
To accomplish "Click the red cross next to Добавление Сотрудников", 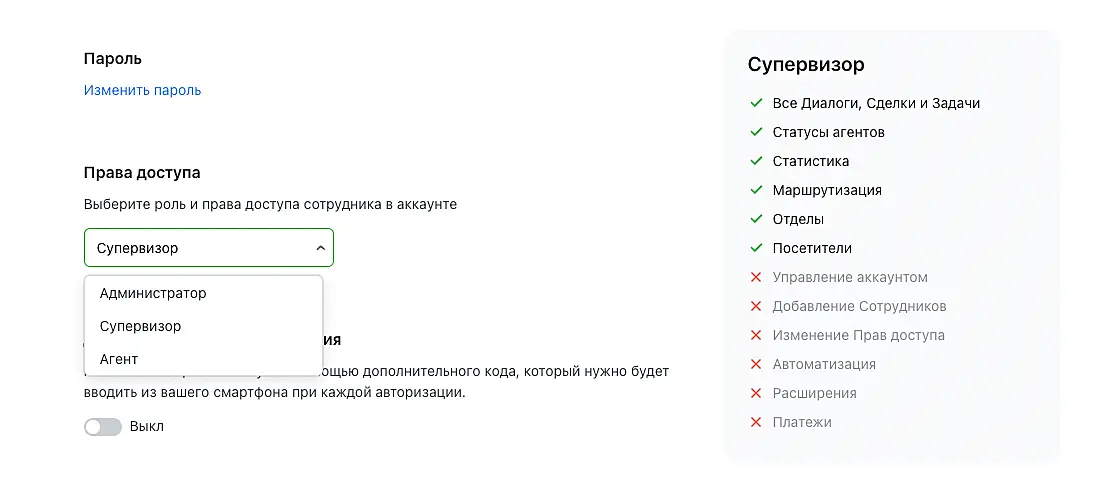I will [x=756, y=306].
